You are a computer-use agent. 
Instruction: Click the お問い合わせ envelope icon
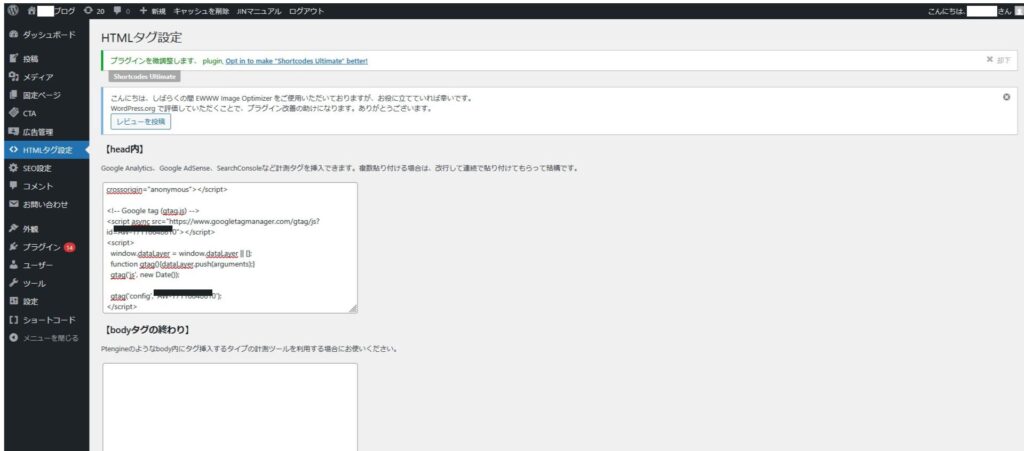click(14, 204)
